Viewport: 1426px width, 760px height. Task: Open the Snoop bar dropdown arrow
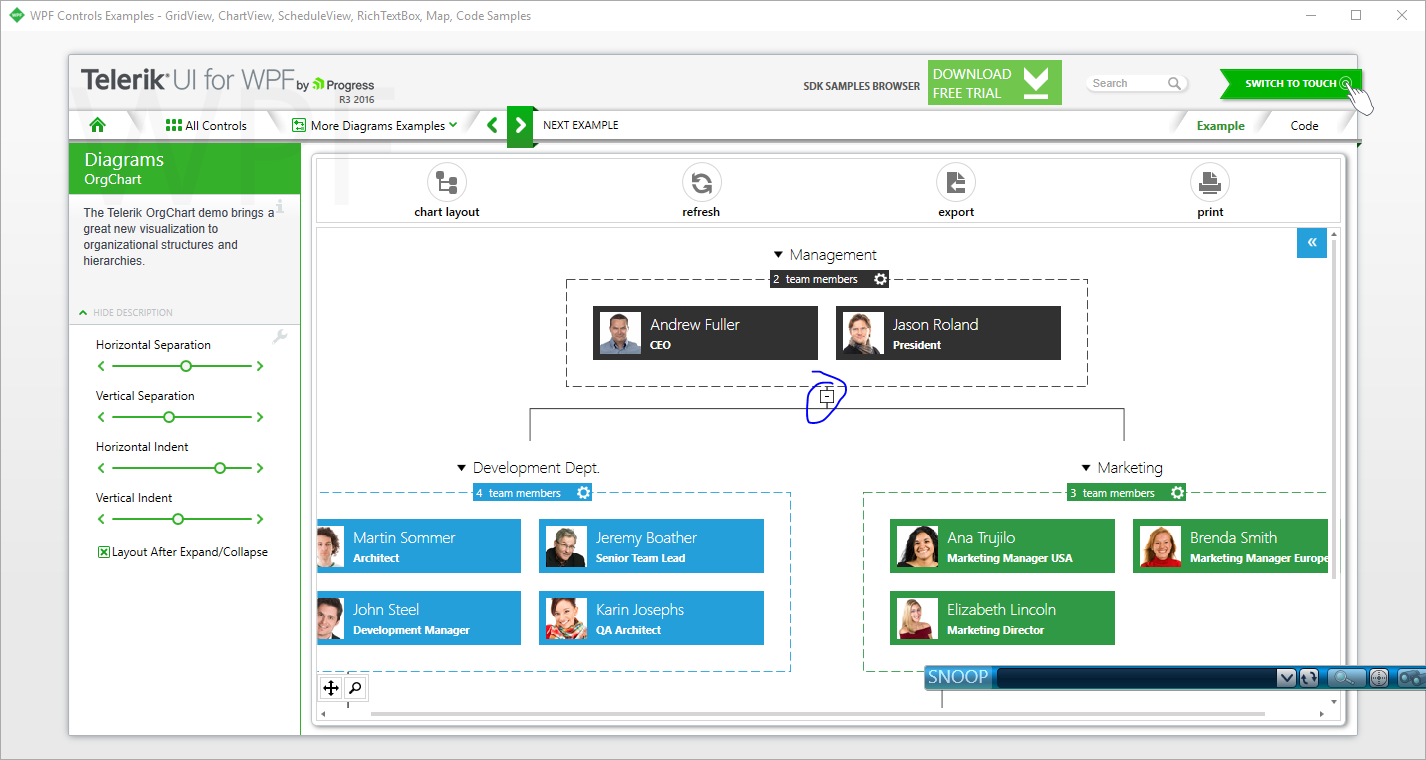(x=1287, y=678)
